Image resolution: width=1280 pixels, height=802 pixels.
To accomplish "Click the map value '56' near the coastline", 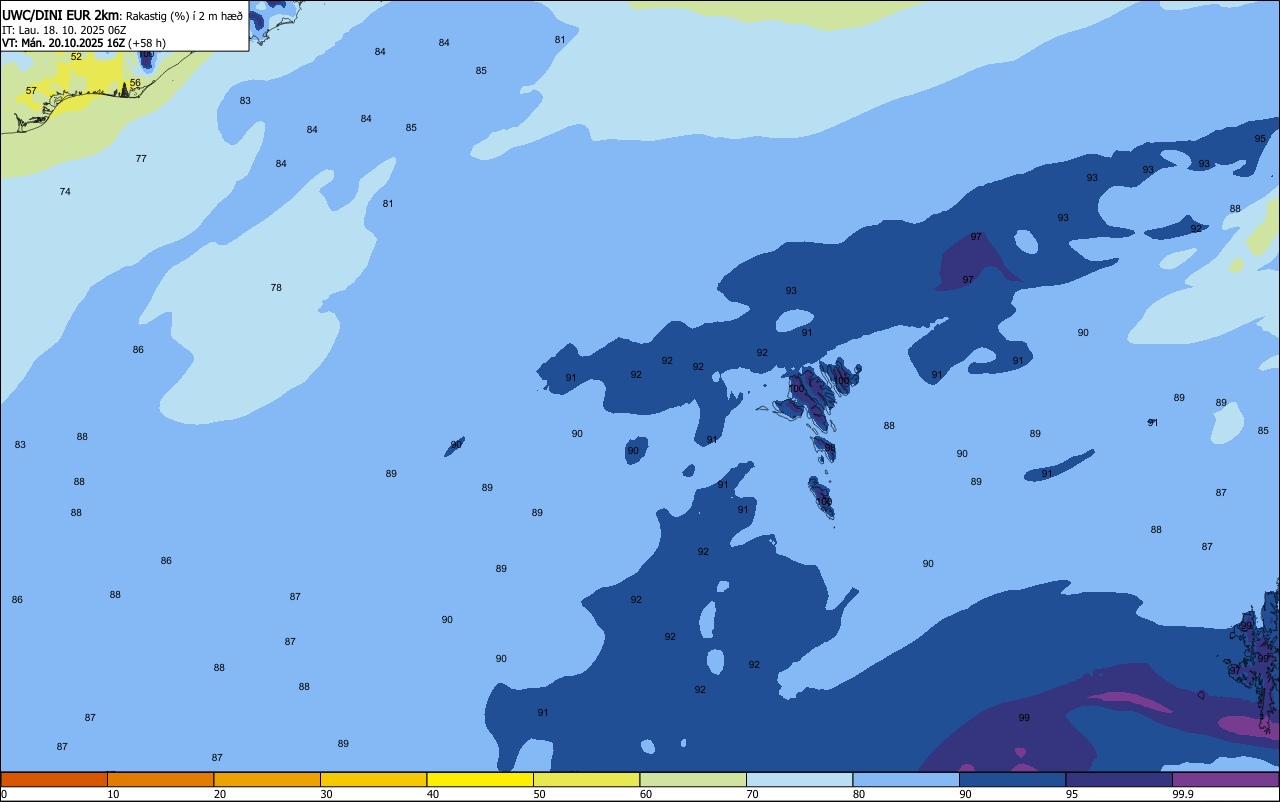I will pyautogui.click(x=135, y=83).
